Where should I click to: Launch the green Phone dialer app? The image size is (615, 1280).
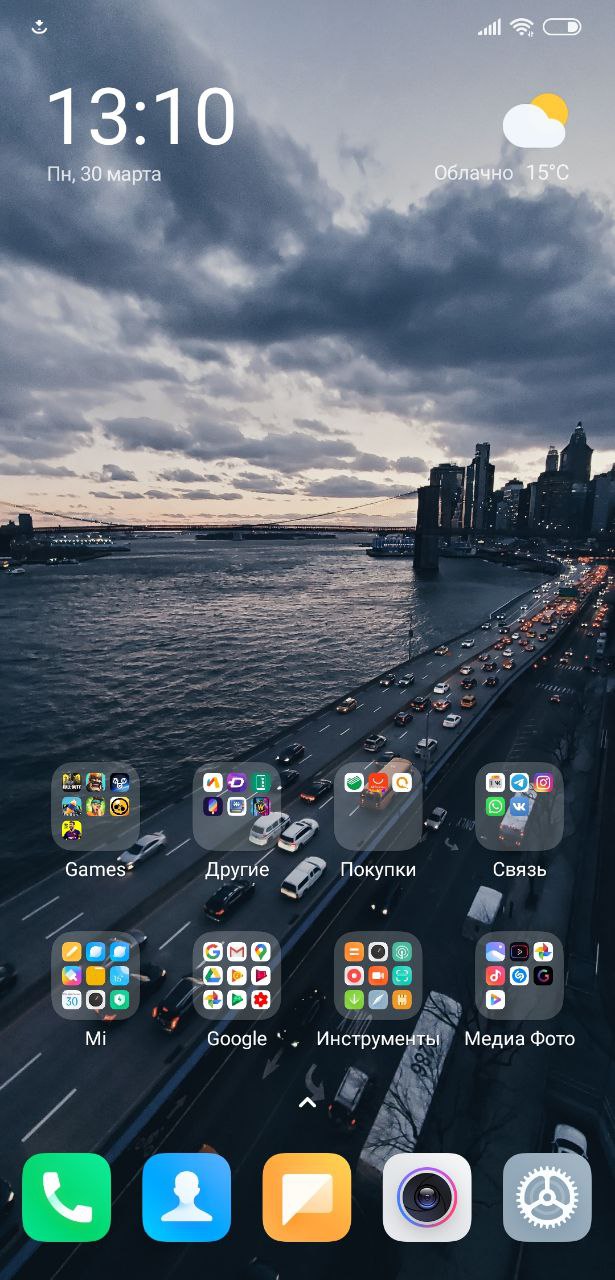click(67, 1197)
